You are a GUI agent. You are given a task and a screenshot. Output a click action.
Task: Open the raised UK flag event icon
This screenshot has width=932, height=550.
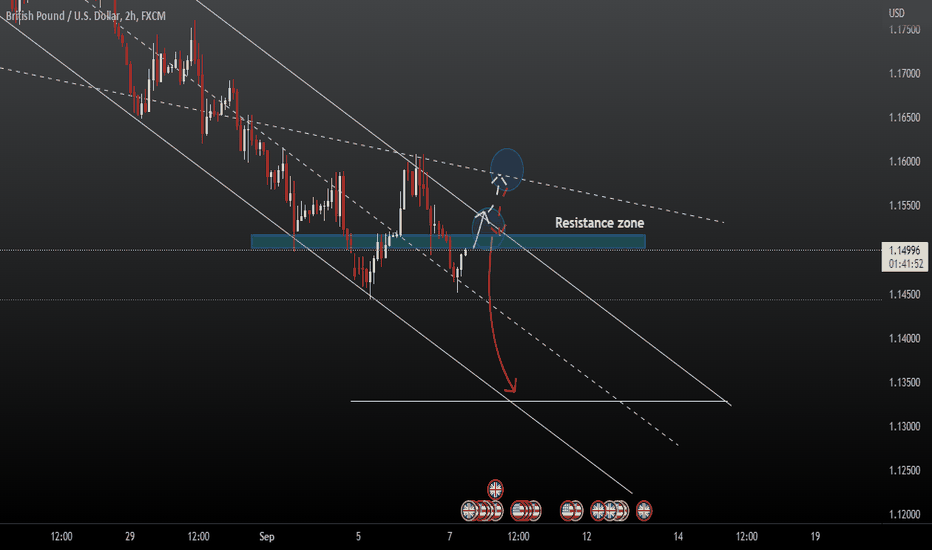(495, 489)
